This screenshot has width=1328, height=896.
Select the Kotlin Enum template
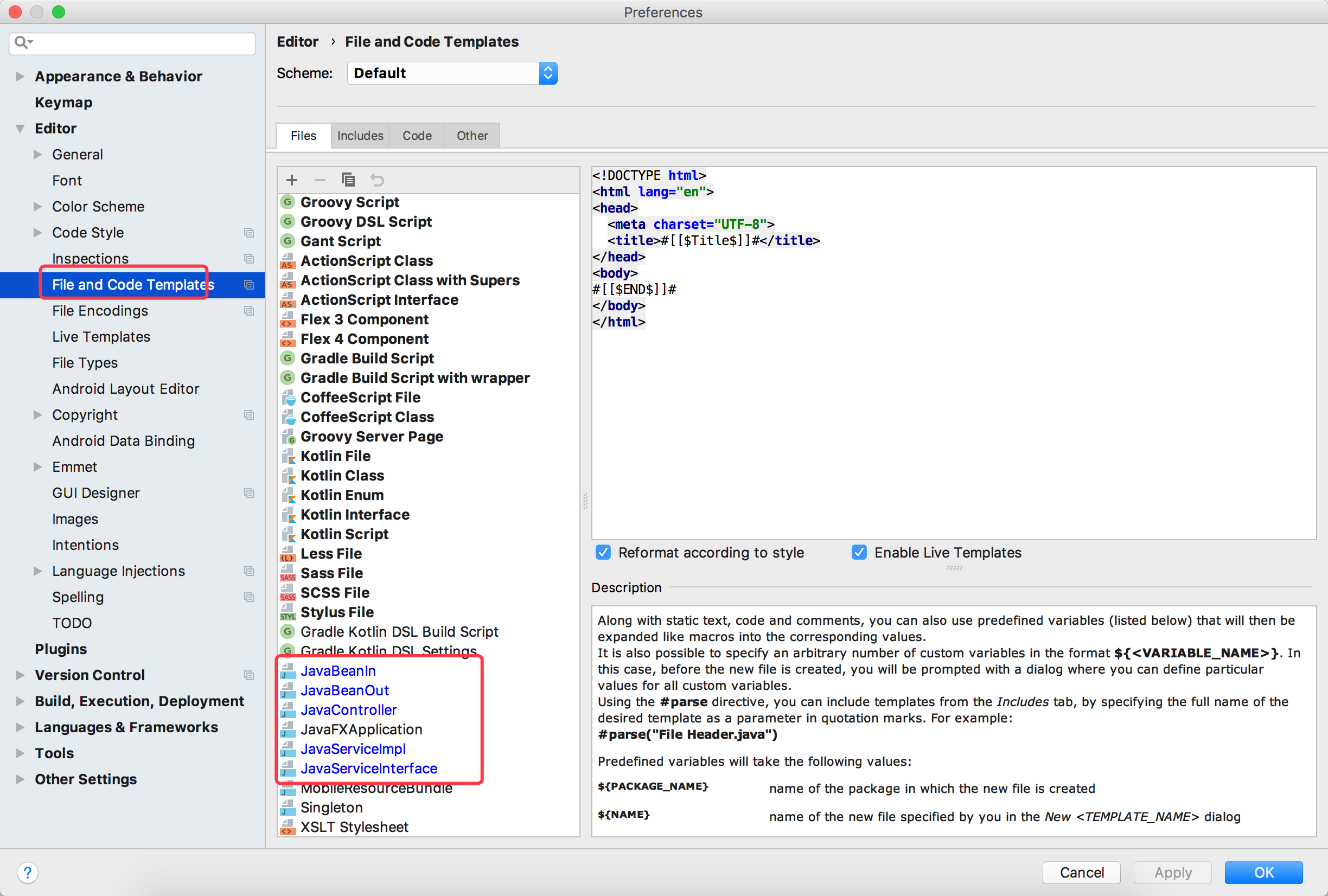point(342,495)
